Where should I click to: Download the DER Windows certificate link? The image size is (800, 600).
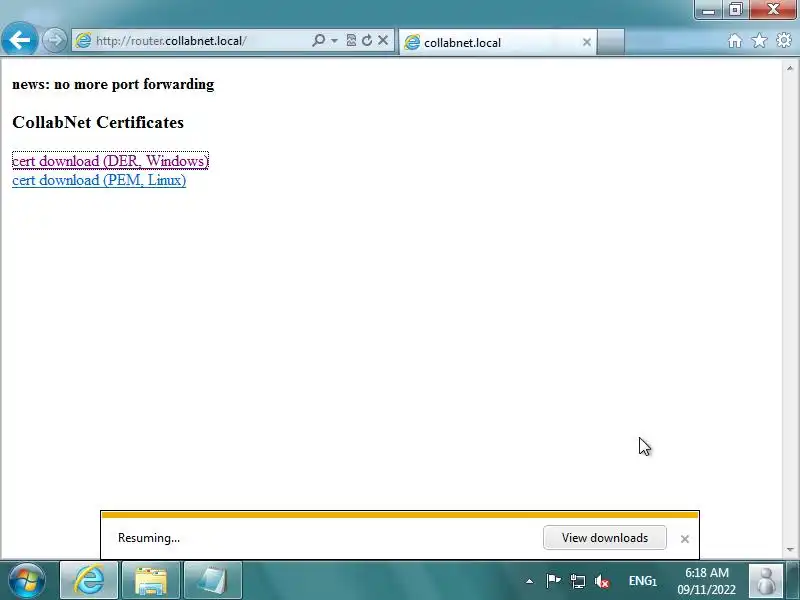(x=110, y=161)
